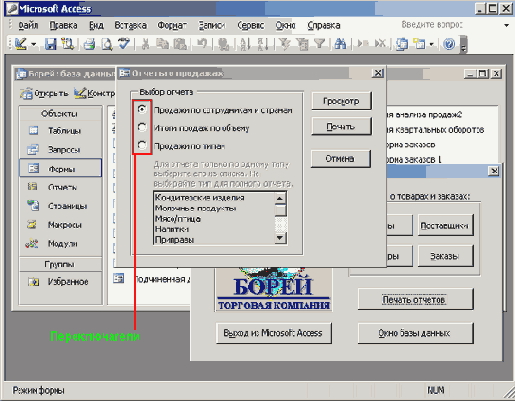This screenshot has width=515, height=401.
Task: Select Страницы in the Objects pane
Action: (60, 206)
